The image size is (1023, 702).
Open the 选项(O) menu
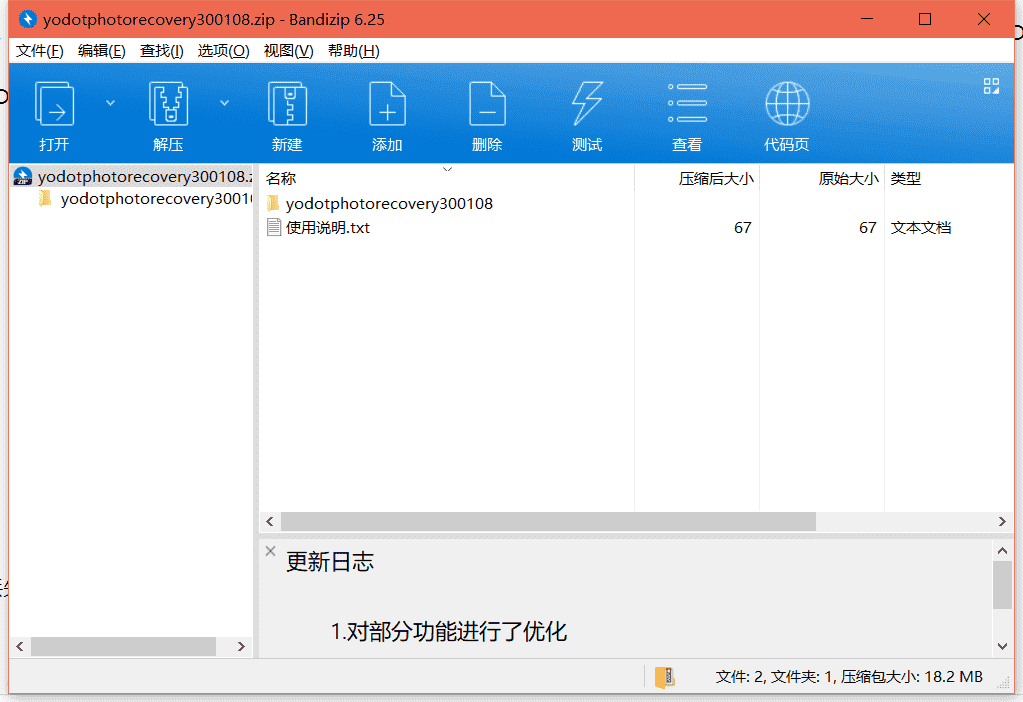[223, 51]
